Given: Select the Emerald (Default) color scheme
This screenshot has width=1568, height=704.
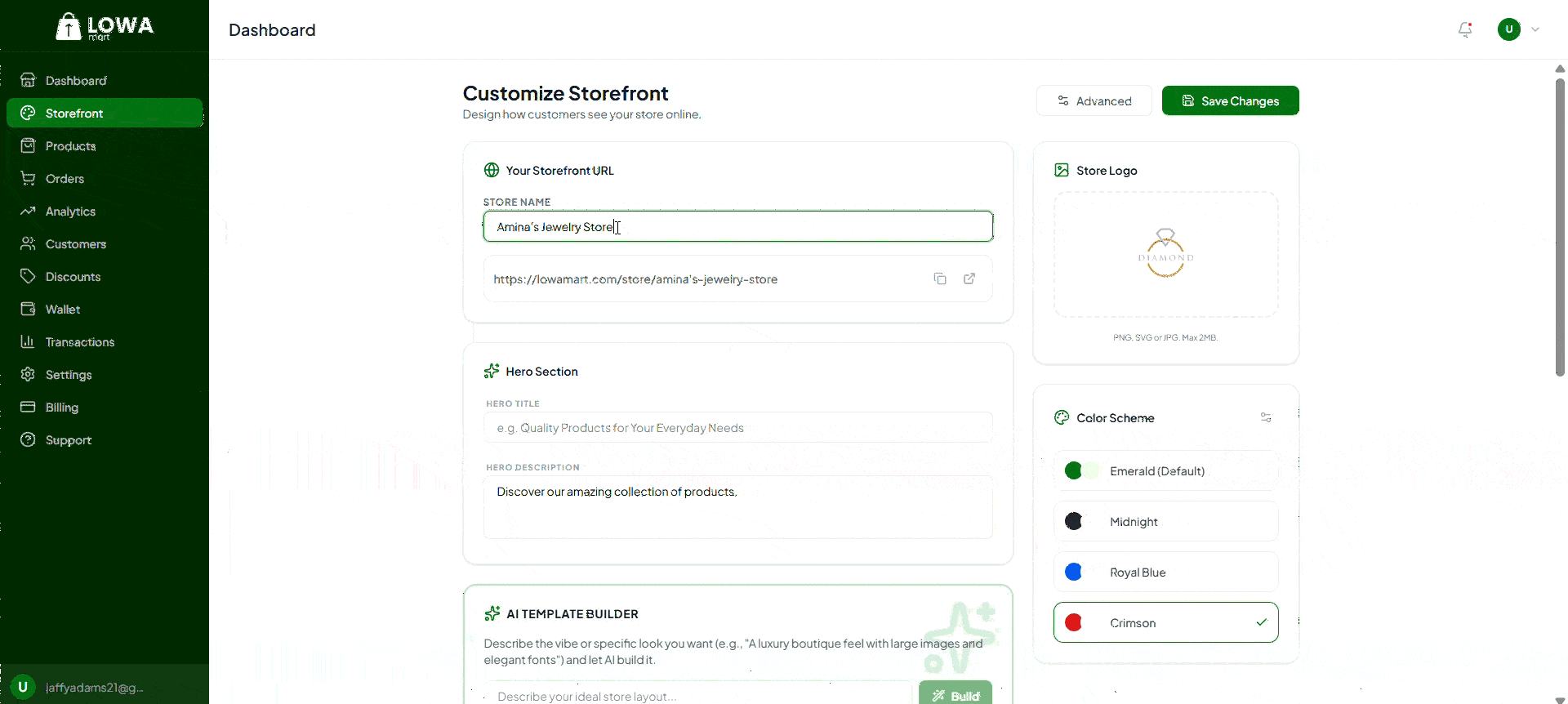Looking at the screenshot, I should coord(1165,470).
